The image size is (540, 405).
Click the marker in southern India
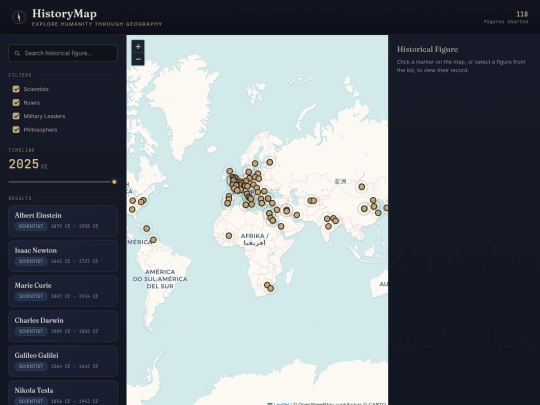[328, 226]
